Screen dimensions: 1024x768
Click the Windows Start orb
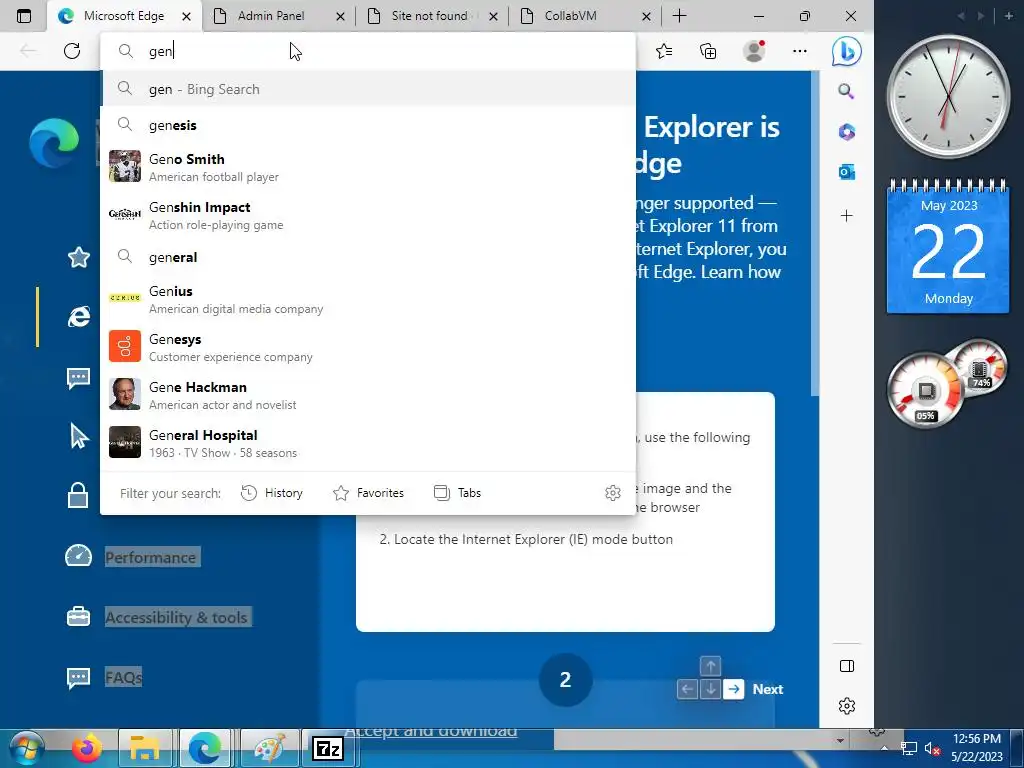point(26,748)
